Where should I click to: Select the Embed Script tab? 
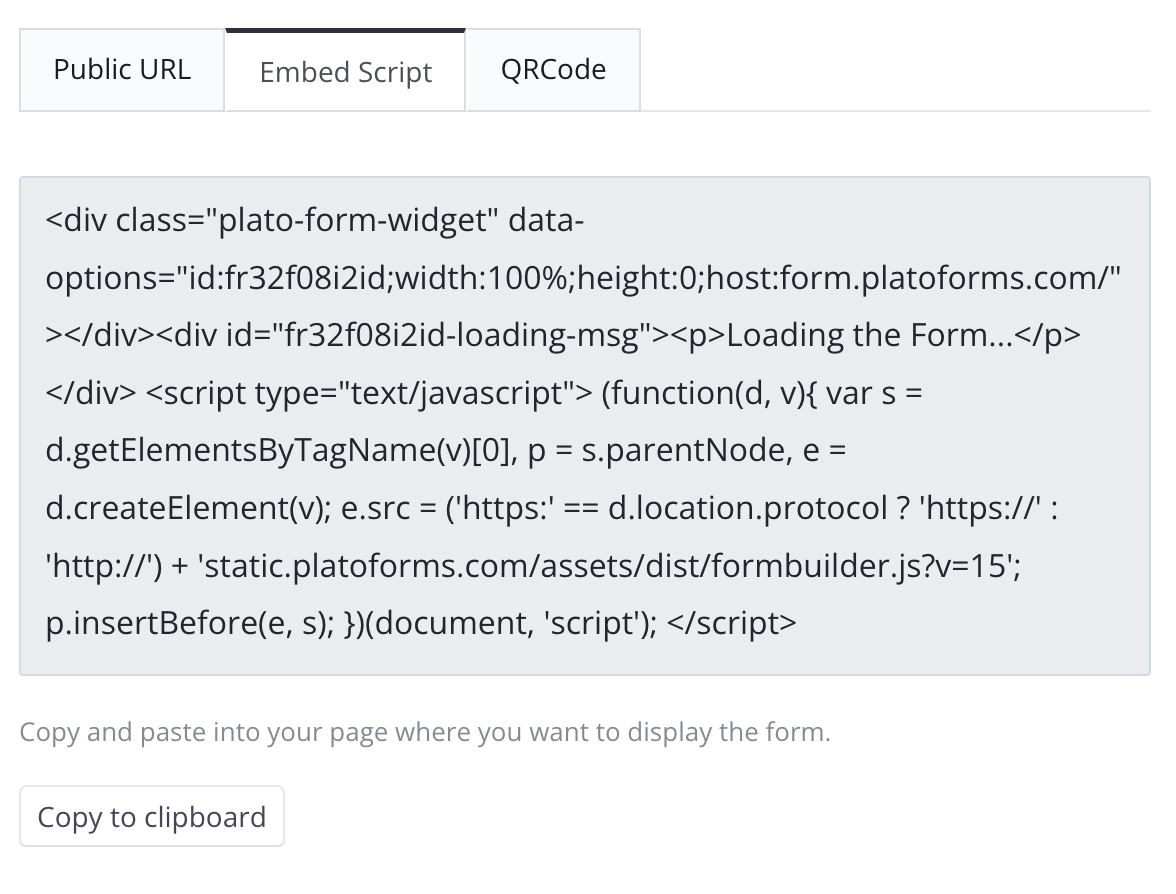coord(346,71)
